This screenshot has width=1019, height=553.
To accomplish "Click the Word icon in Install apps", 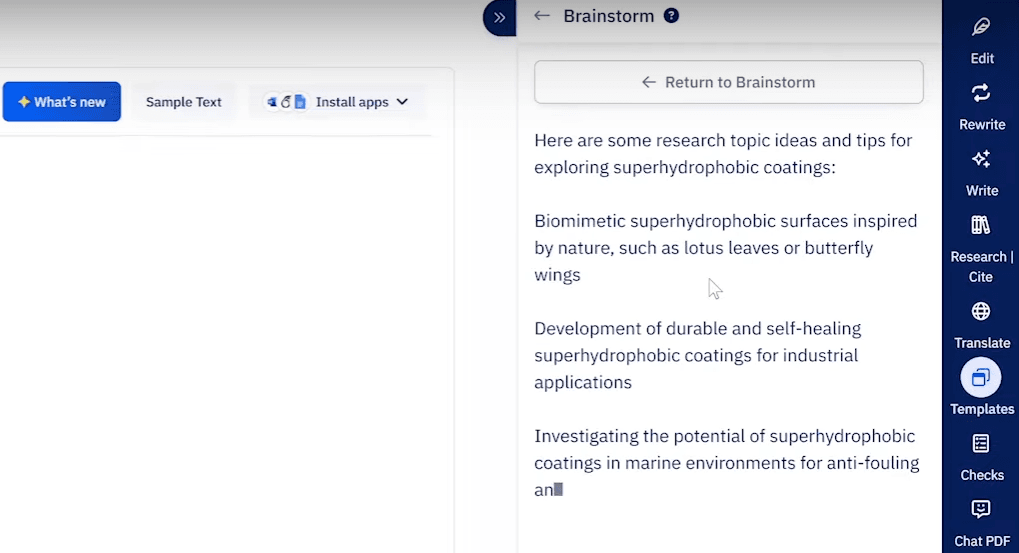I will click(272, 102).
